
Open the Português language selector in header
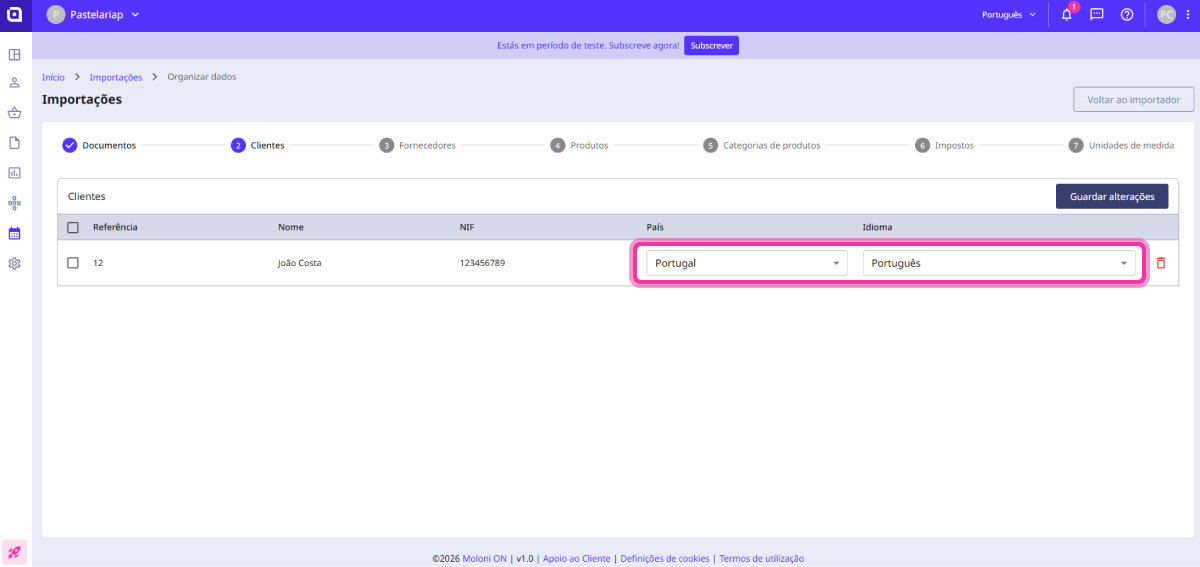click(x=1009, y=15)
